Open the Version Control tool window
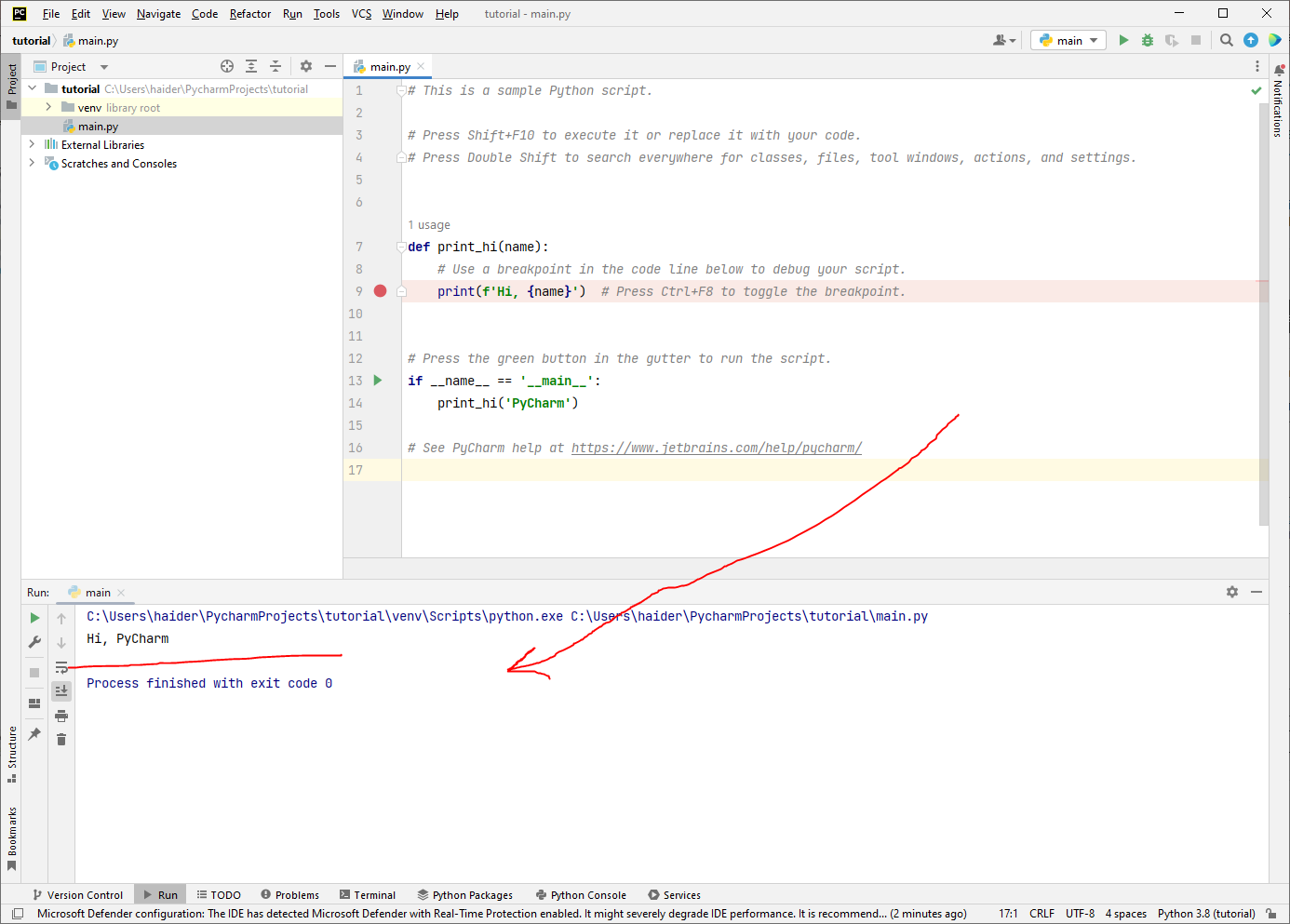The width and height of the screenshot is (1290, 924). 78,894
